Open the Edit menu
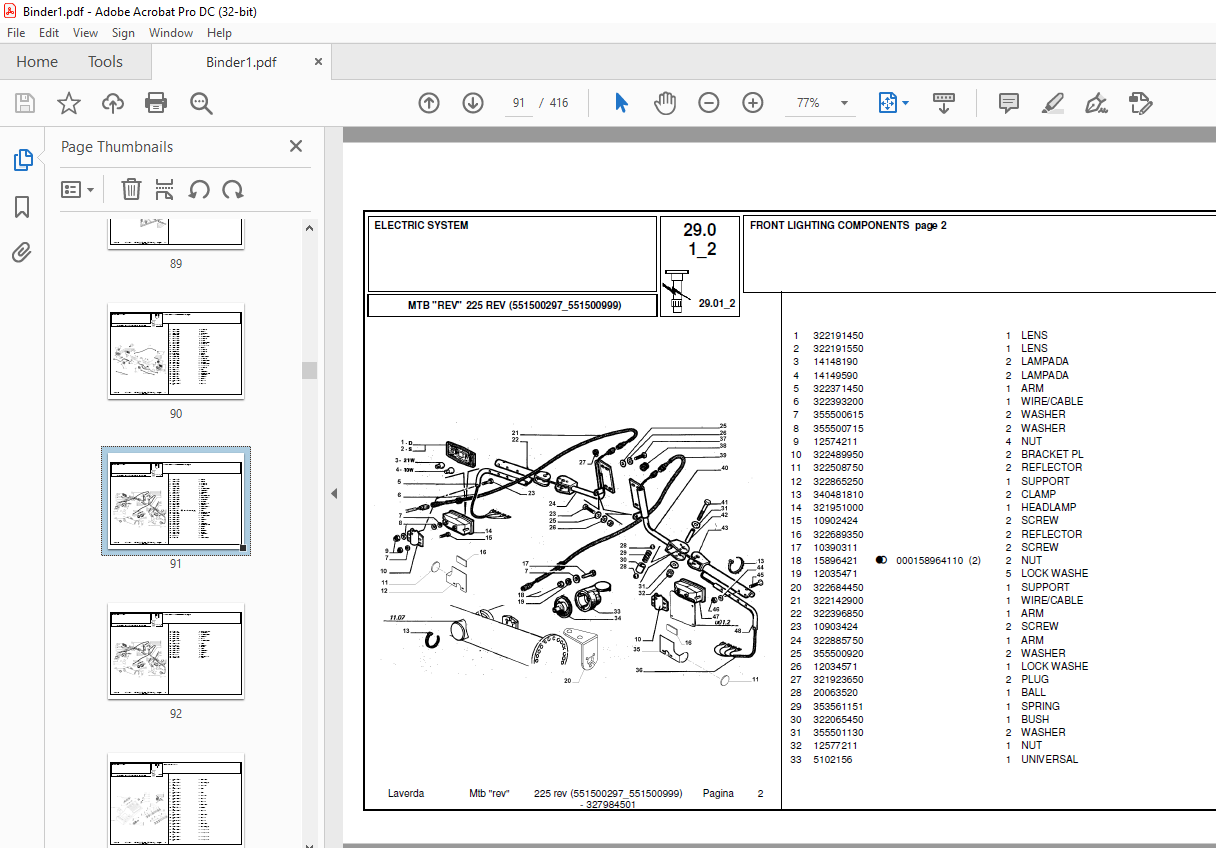Screen dimensions: 1216x848 pos(49,33)
